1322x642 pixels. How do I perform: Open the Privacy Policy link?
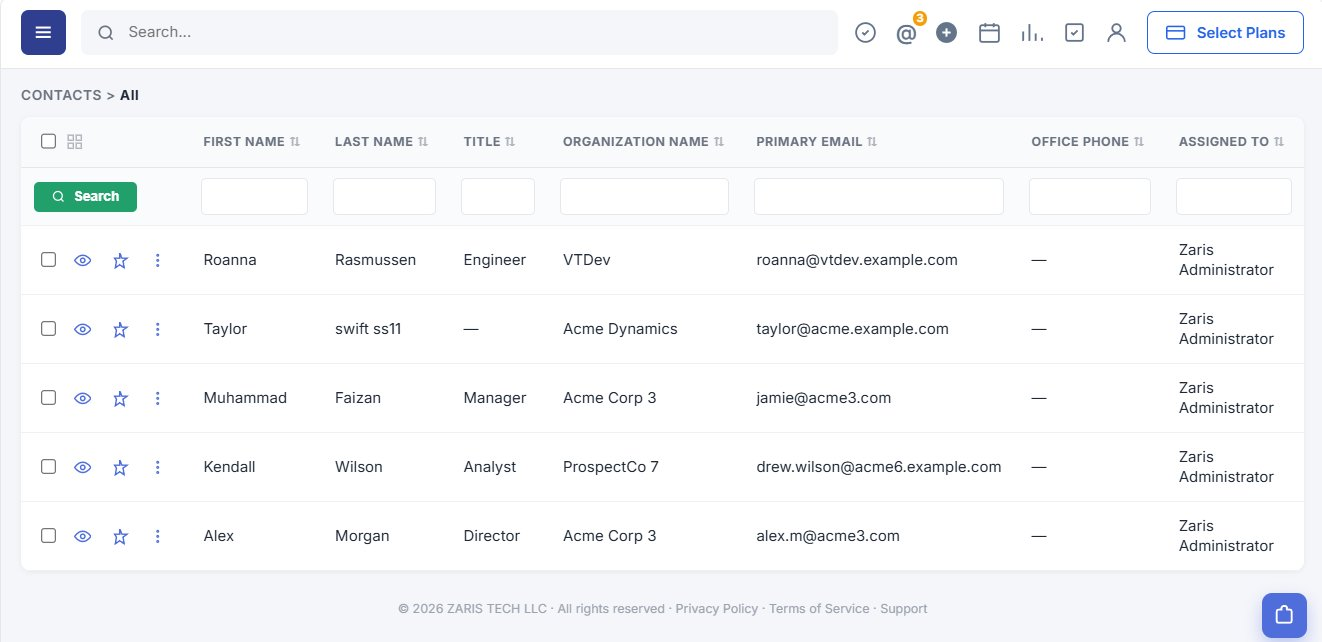tap(716, 609)
